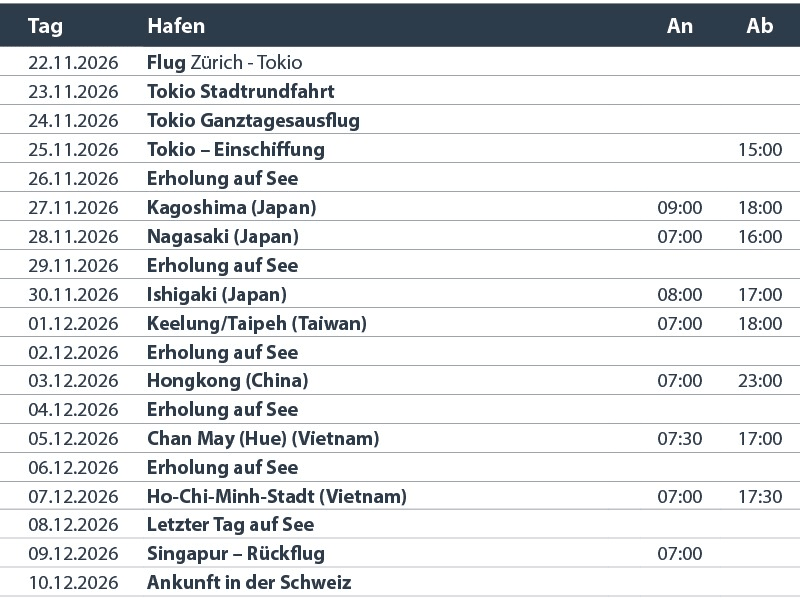Viewport: 800px width, 600px height.
Task: Click 'Singapur – Rückflug' entry
Action: 235,554
